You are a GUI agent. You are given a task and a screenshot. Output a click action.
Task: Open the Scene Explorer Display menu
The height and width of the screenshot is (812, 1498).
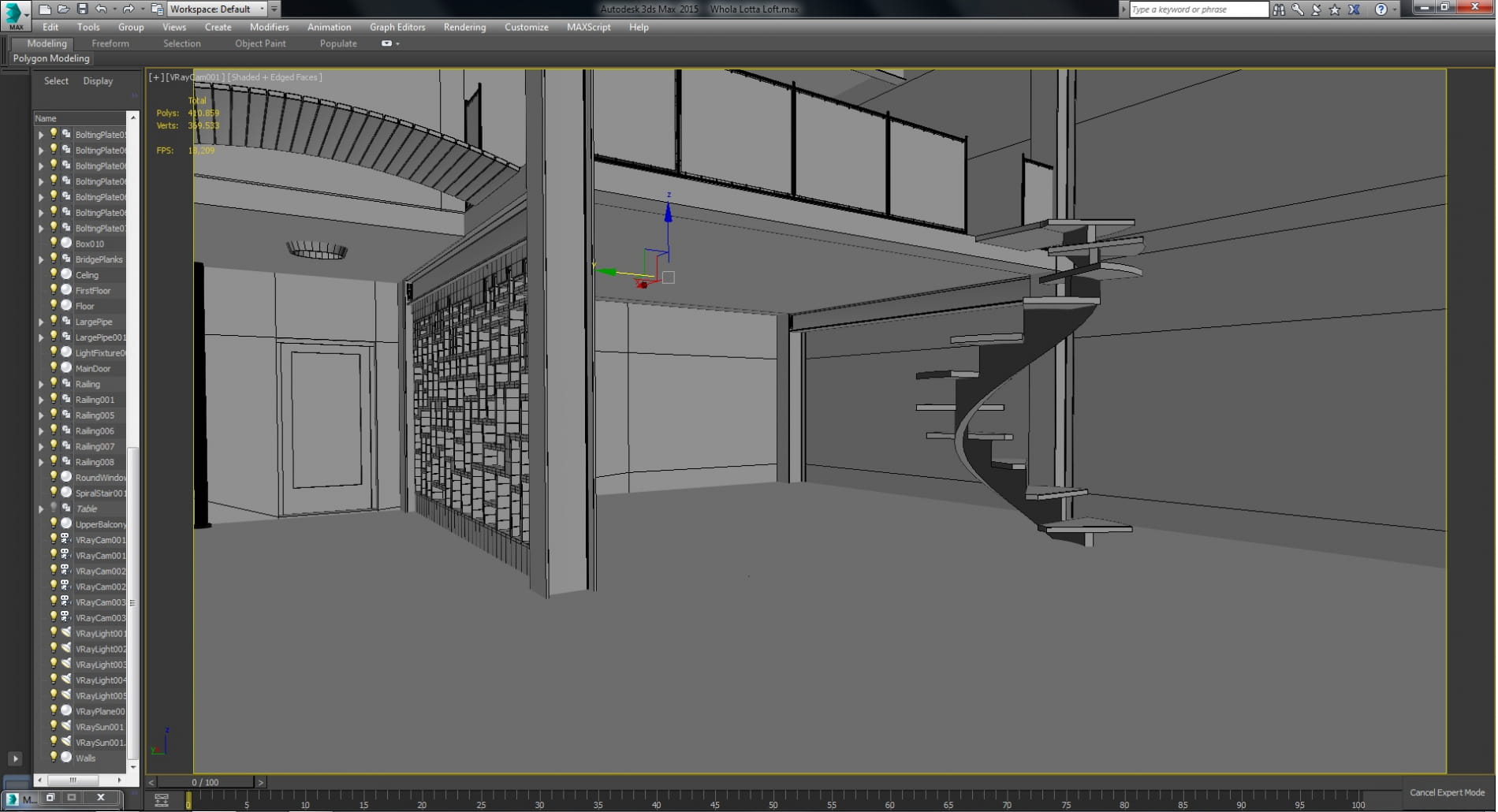[98, 80]
